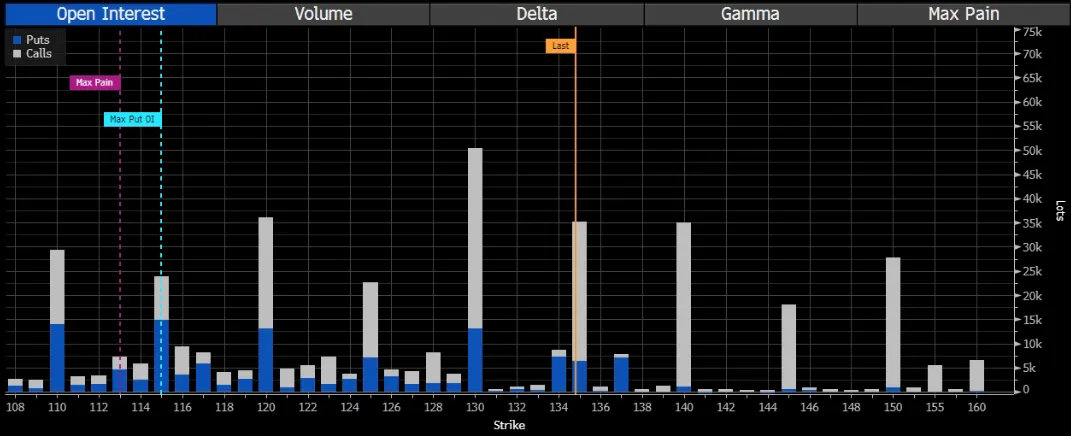Image resolution: width=1071 pixels, height=436 pixels.
Task: Click the bar at strike 145
Action: click(x=789, y=349)
